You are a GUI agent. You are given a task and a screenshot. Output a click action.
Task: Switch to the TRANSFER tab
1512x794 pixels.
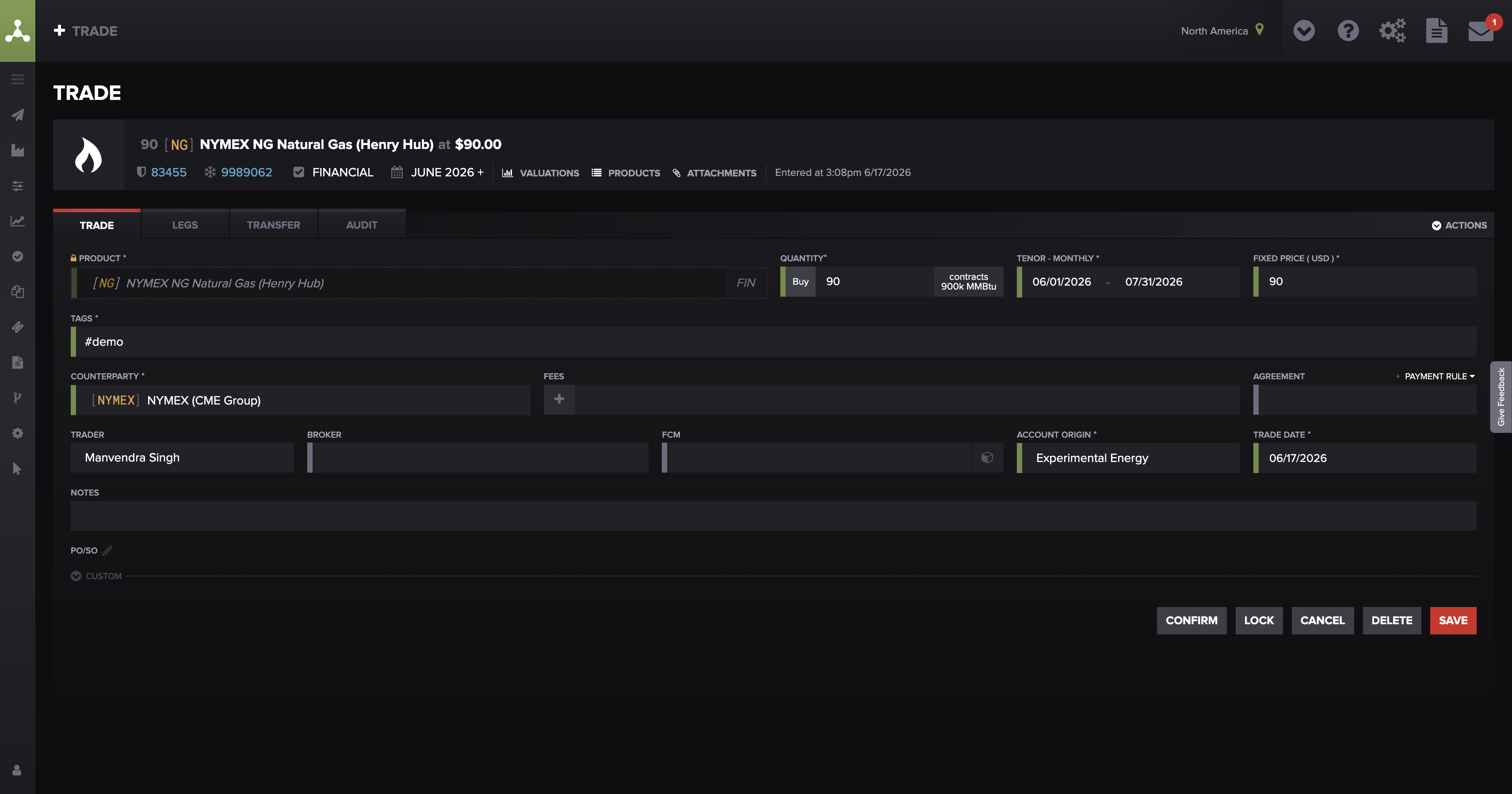274,225
